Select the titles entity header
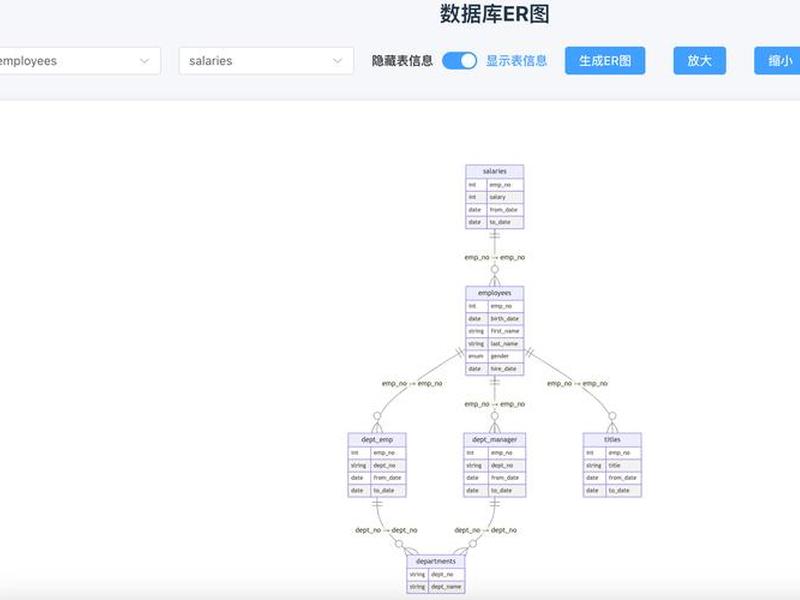Viewport: 800px width, 600px height. tap(612, 439)
